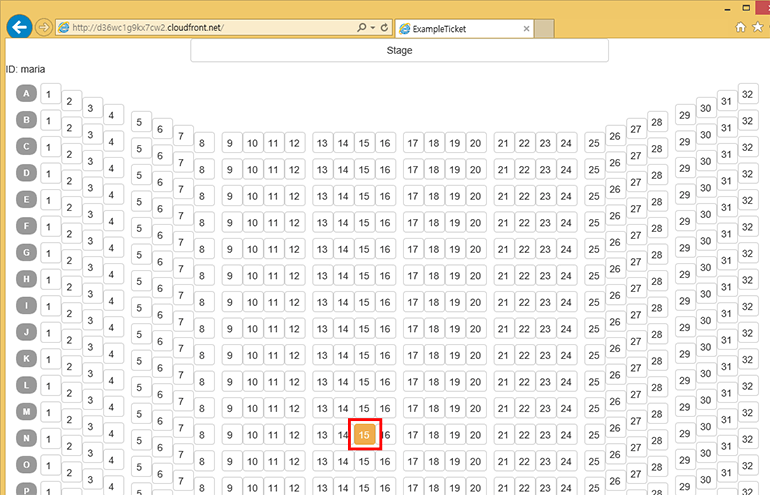Refresh the page with the reload icon
Image resolution: width=770 pixels, height=495 pixels.
click(384, 28)
